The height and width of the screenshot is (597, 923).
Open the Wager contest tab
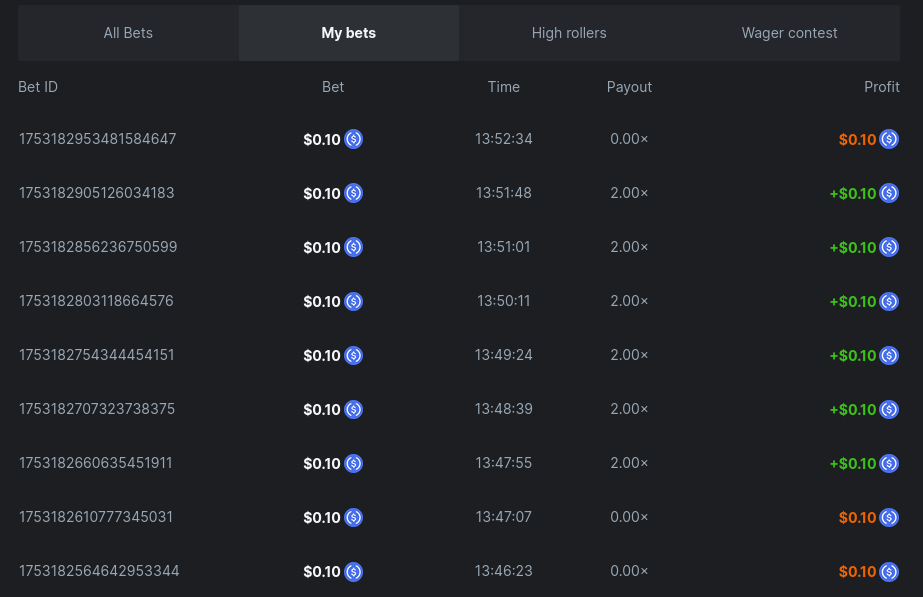click(789, 33)
